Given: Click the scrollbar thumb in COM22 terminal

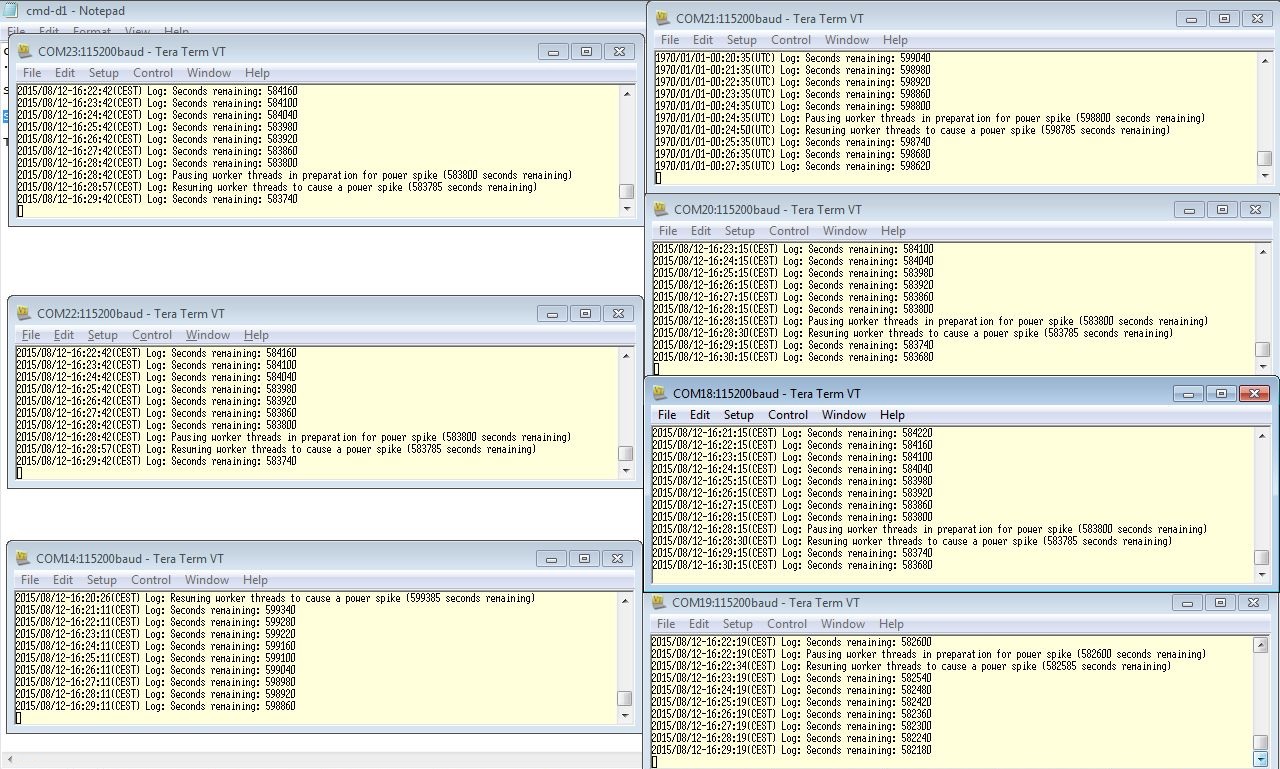Looking at the screenshot, I should pos(625,453).
